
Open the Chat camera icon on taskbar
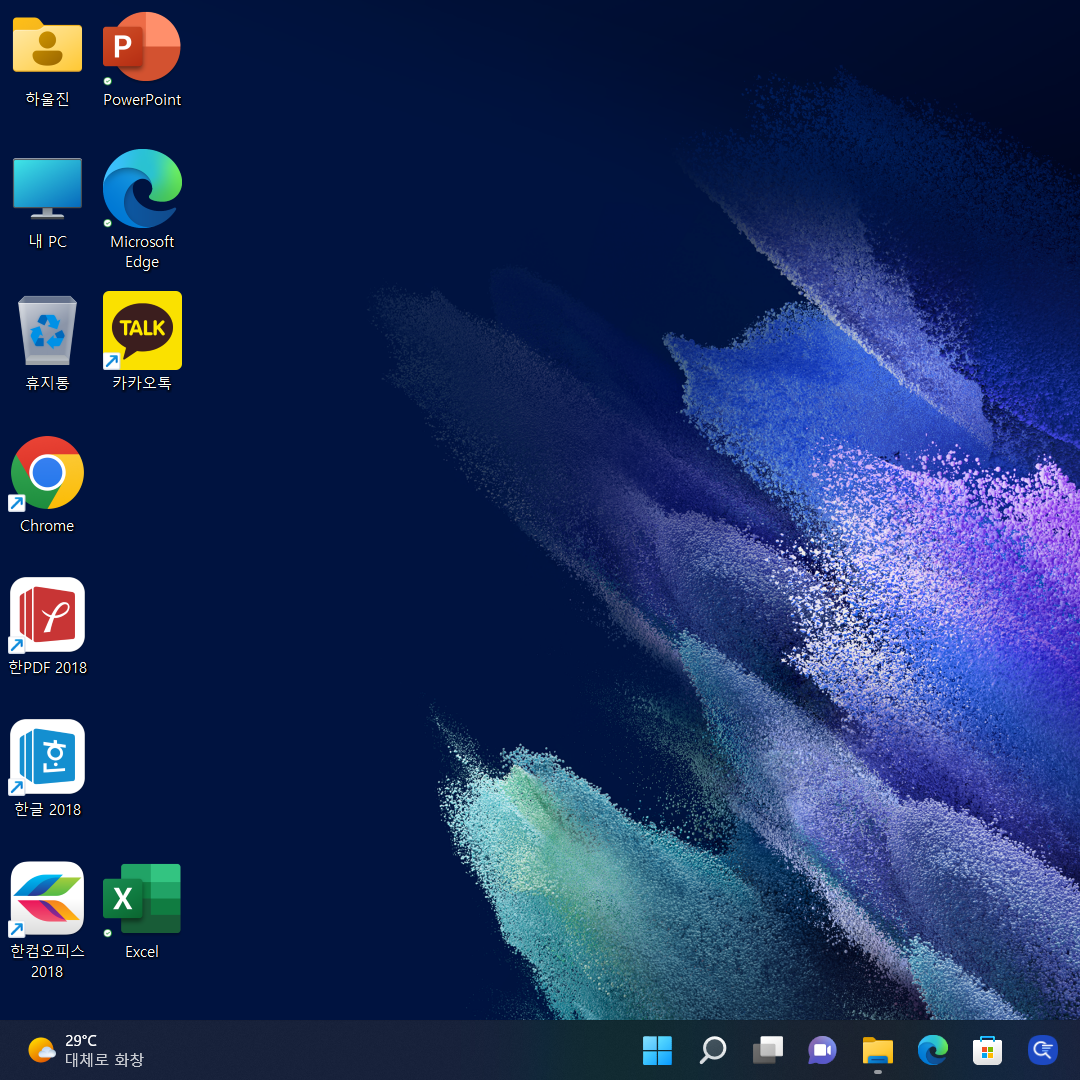point(822,1050)
